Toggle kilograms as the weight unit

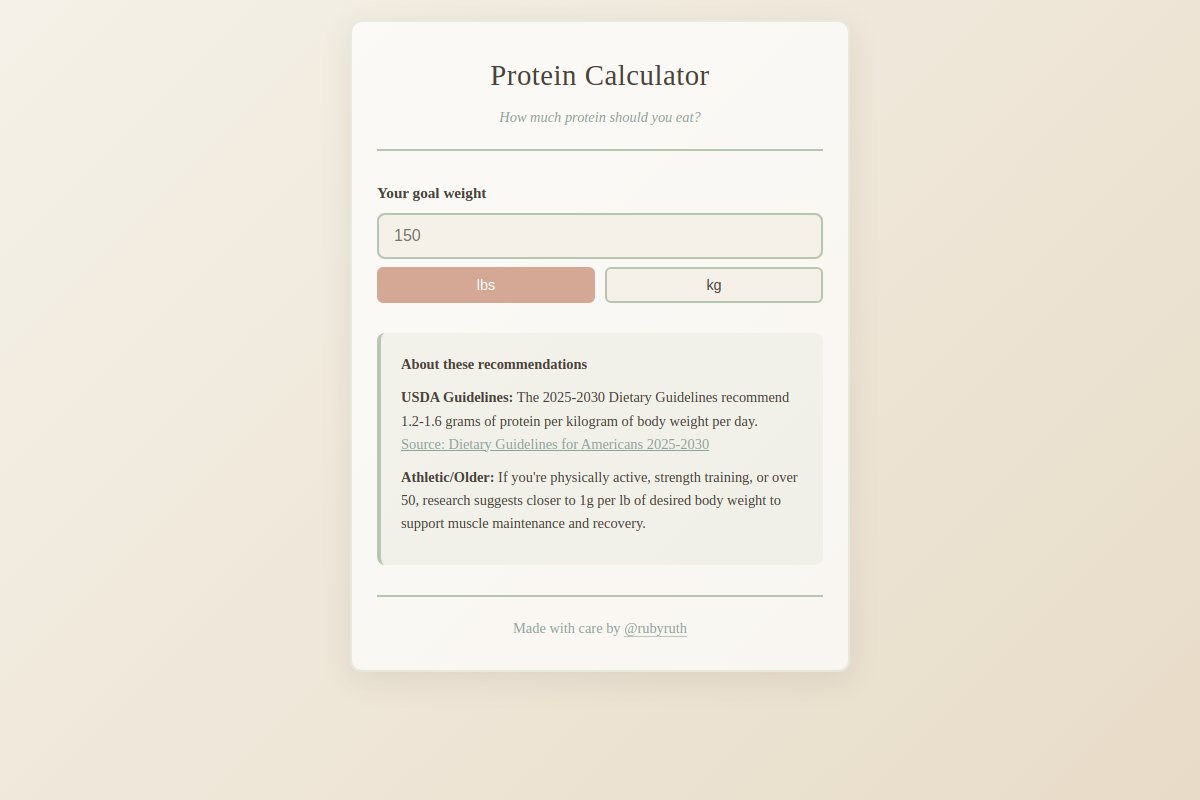pos(713,285)
